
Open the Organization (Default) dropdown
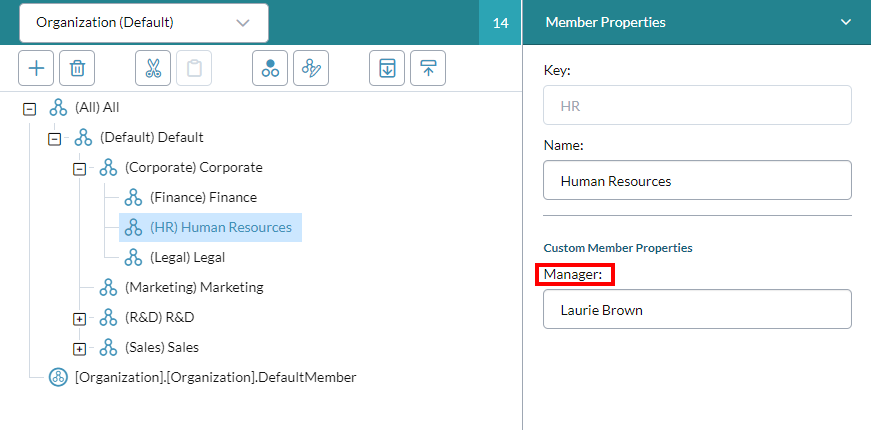click(144, 23)
